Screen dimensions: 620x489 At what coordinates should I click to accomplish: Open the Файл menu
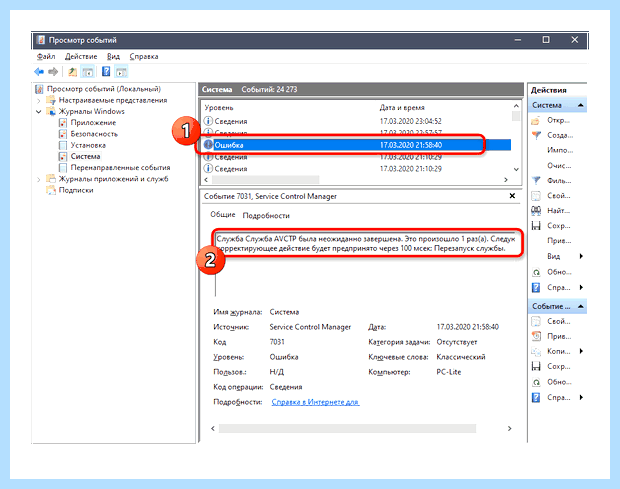46,57
